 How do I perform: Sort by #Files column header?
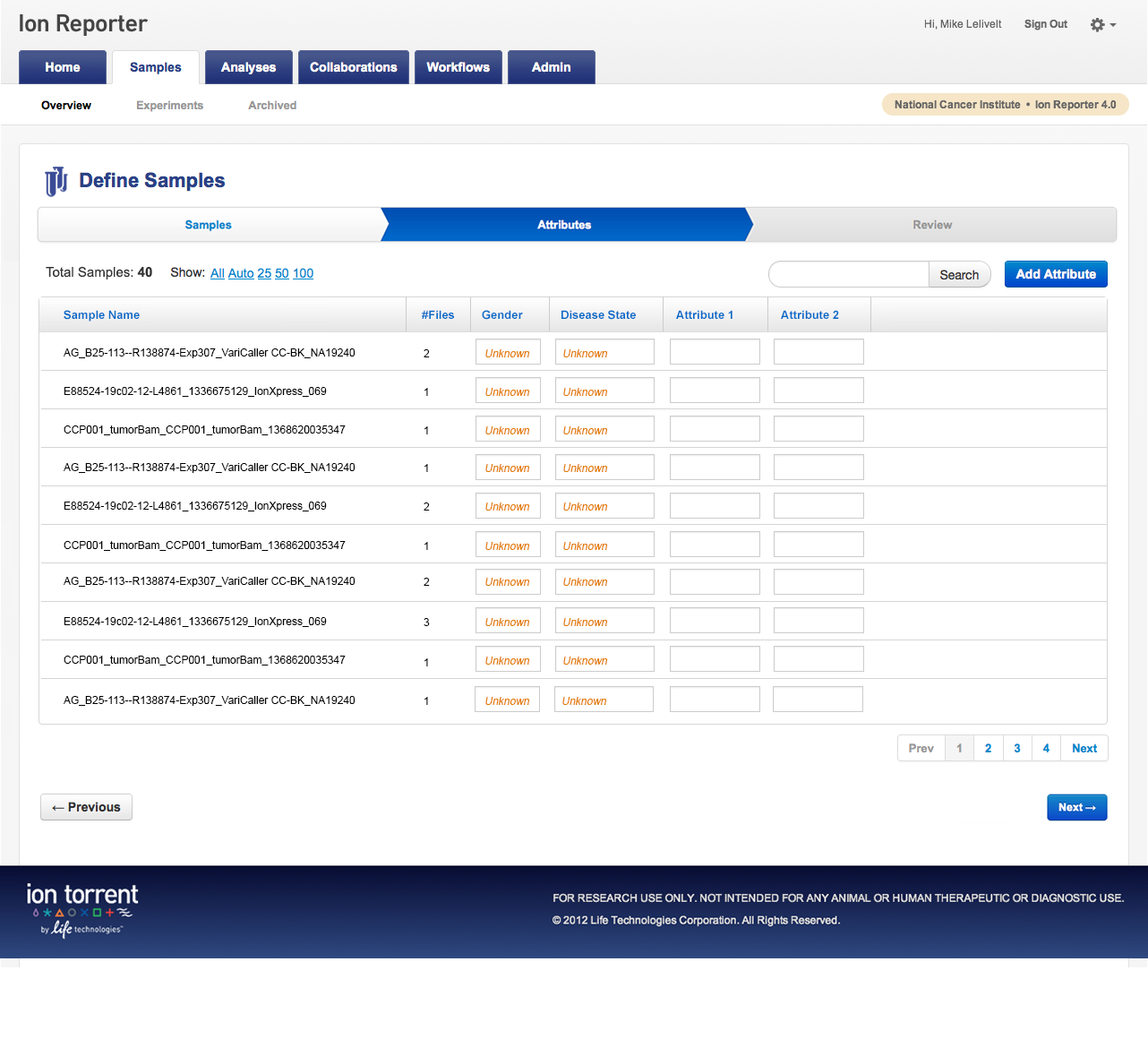click(x=438, y=315)
